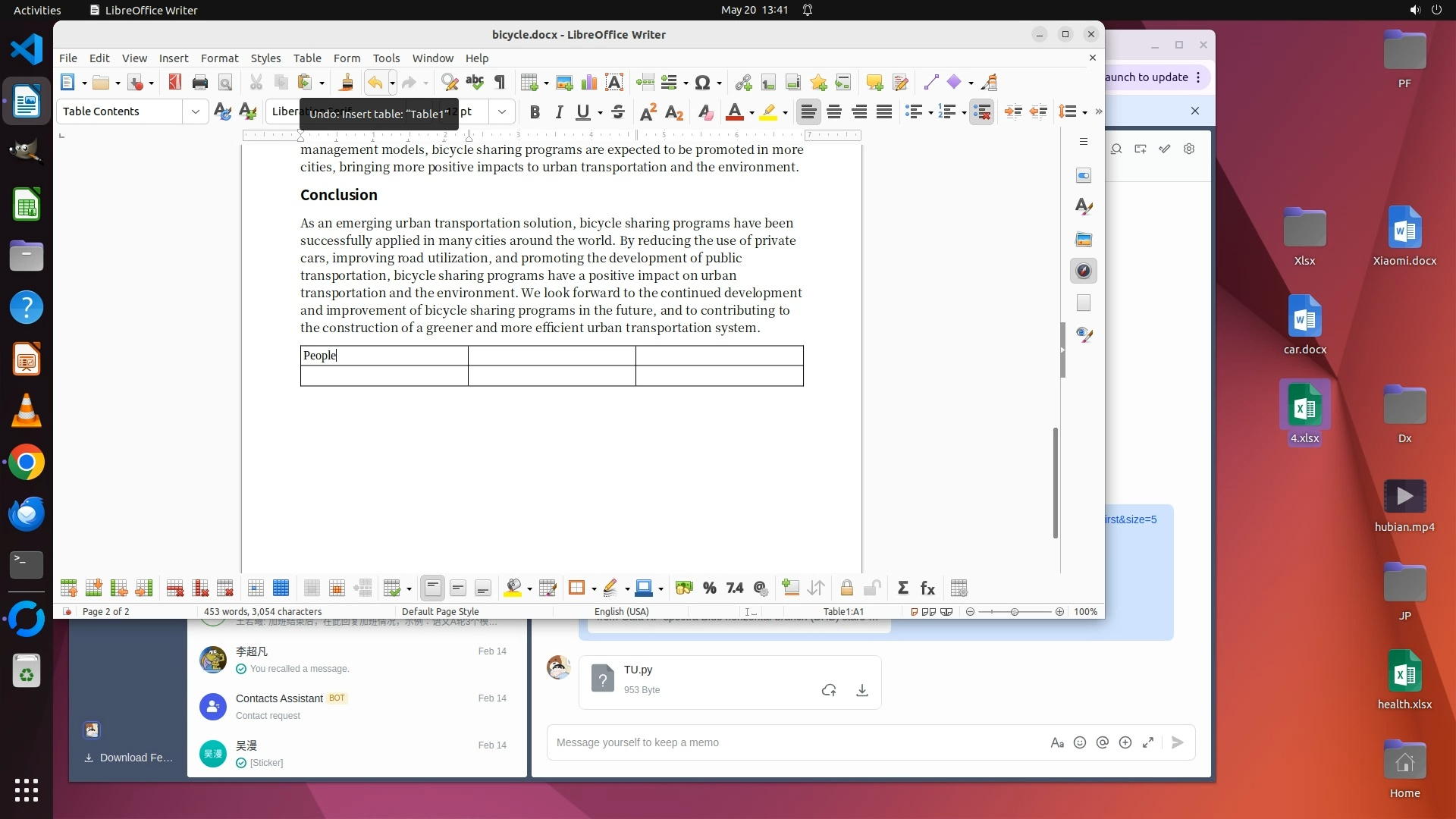
Task: Click the English (USA) language status field
Action: (621, 612)
